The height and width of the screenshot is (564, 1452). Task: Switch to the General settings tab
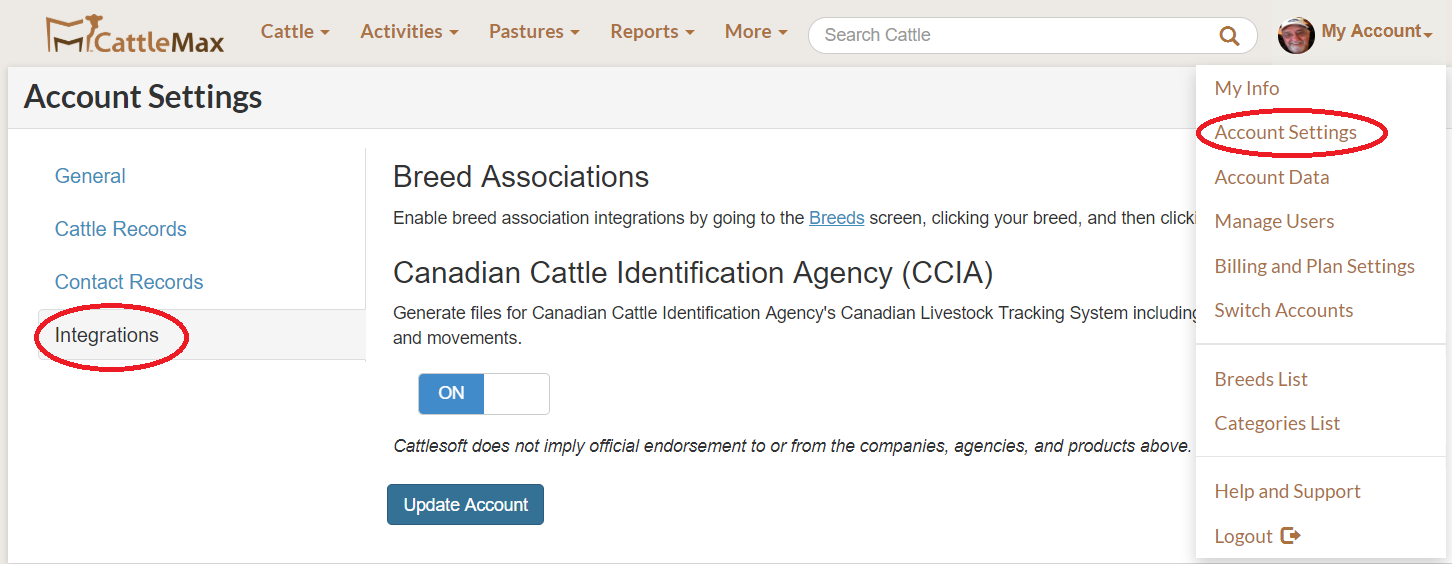(90, 176)
